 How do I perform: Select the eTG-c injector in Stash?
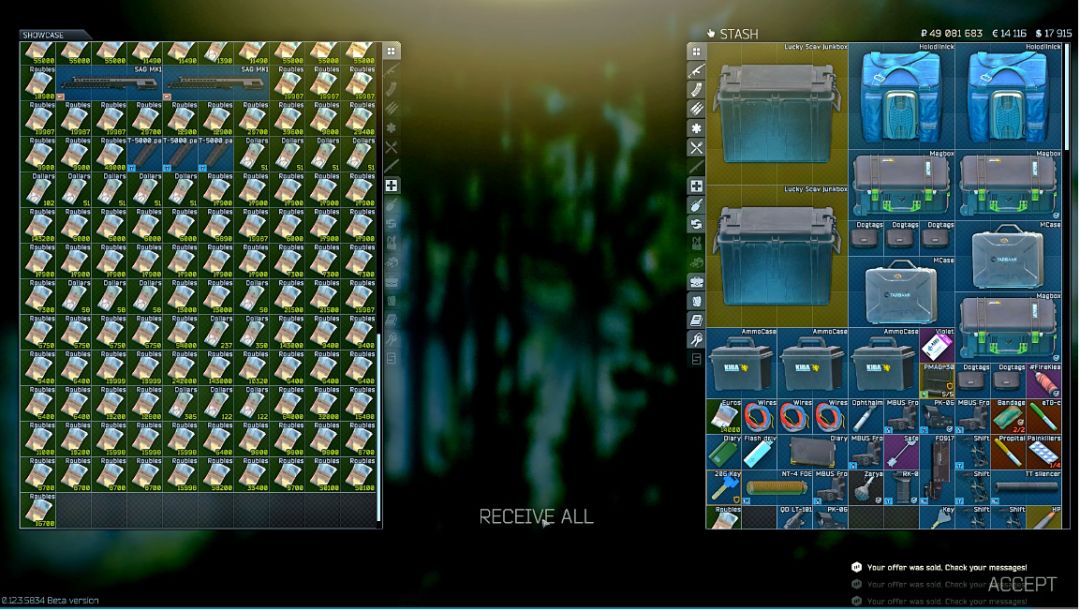(x=1044, y=417)
